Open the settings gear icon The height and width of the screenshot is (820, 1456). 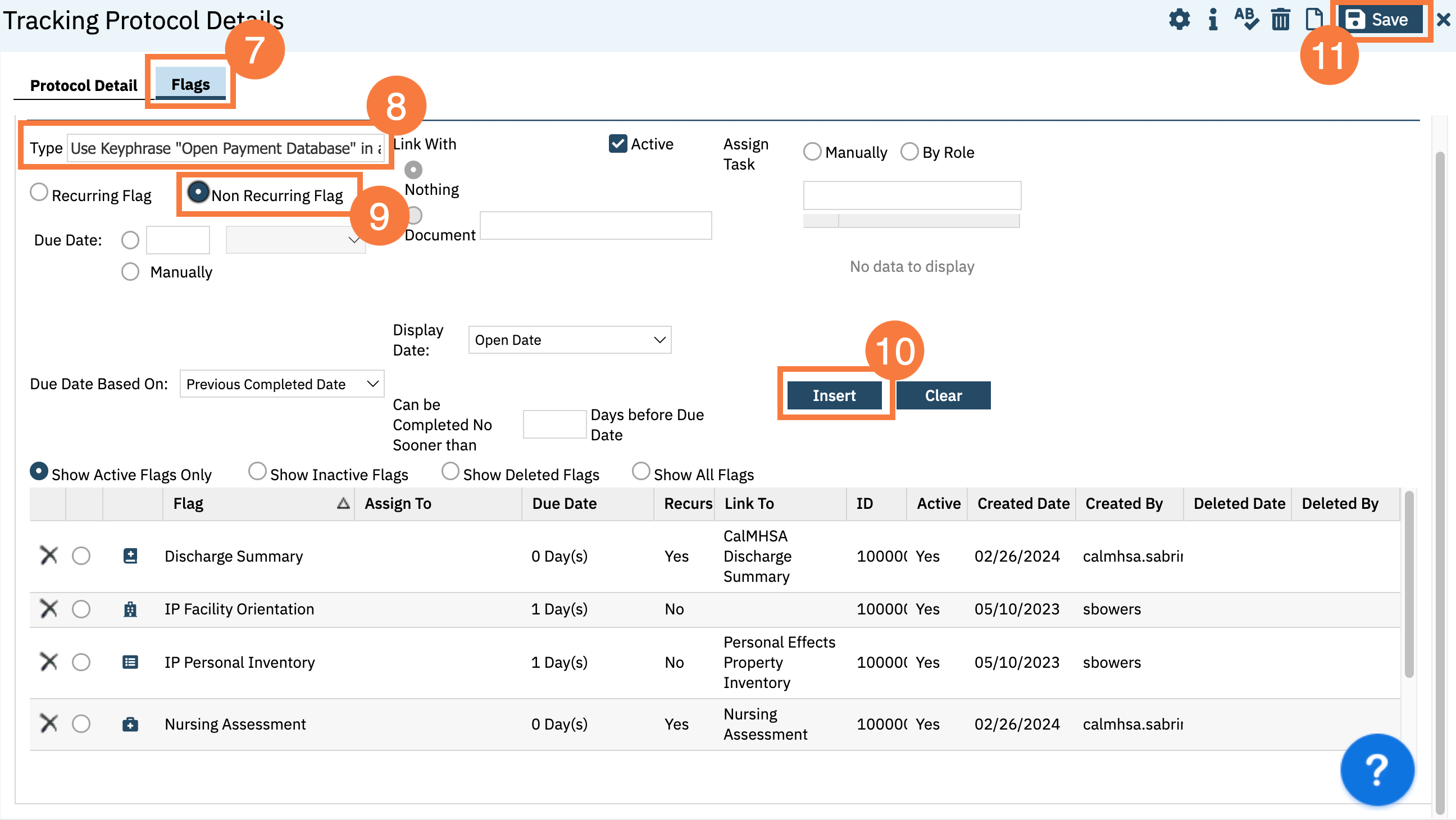1179,20
